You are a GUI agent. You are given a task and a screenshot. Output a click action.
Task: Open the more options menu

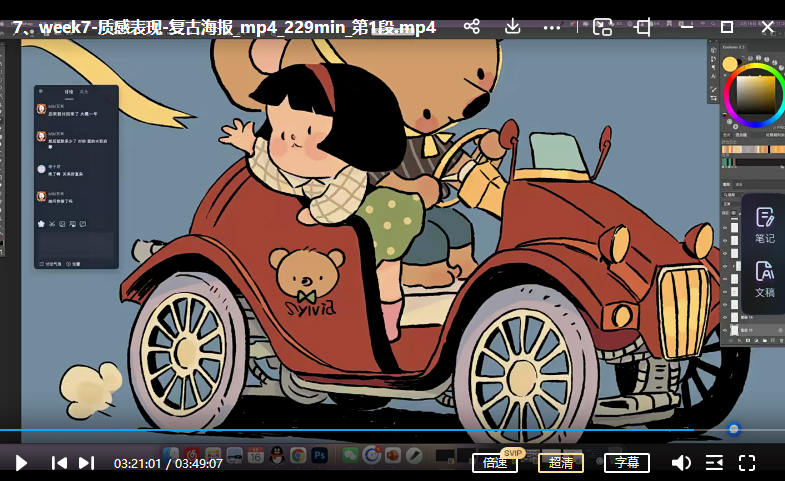(551, 27)
